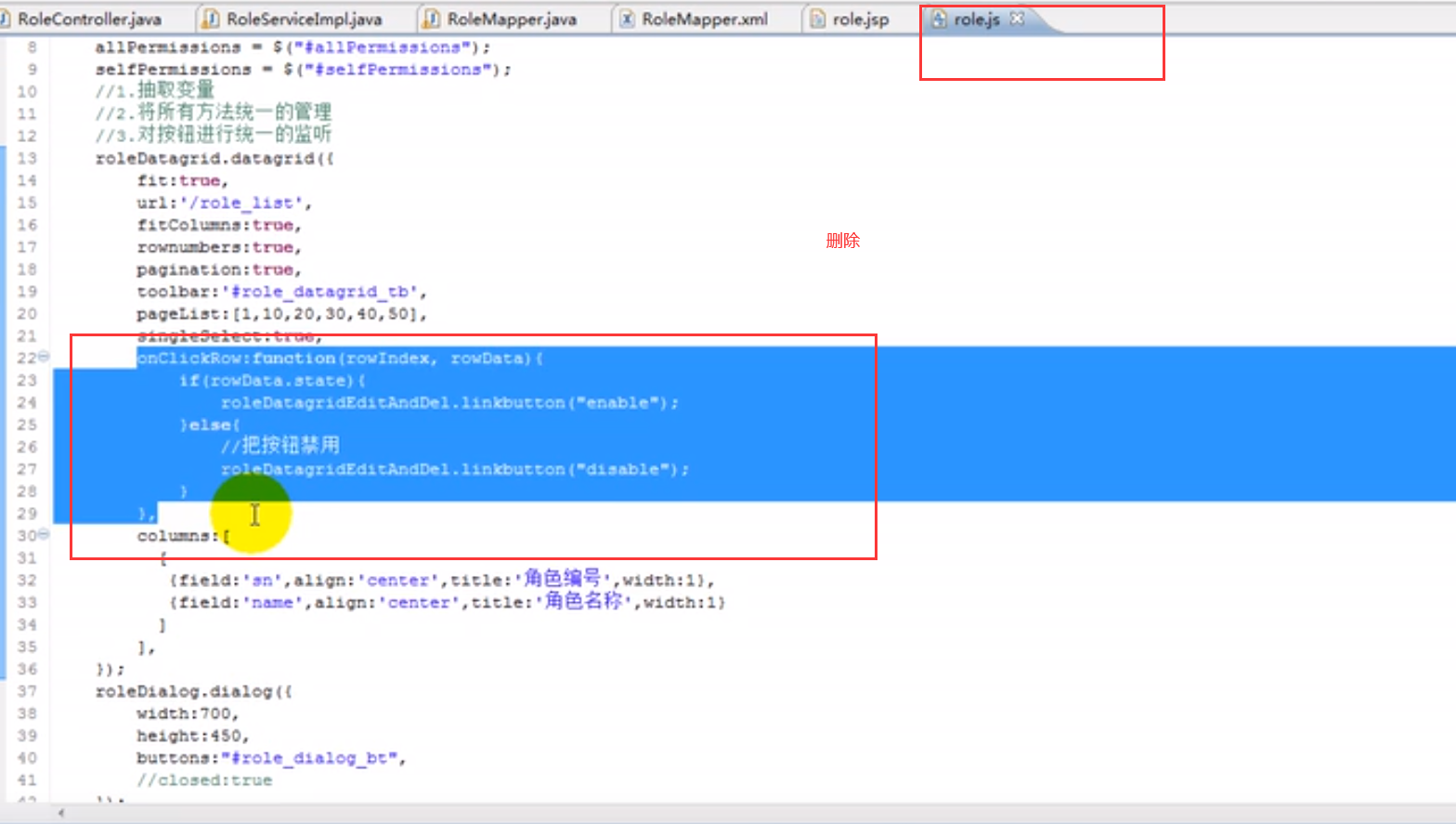Click the linkbutton("enable") line
This screenshot has width=1456, height=824.
coord(449,402)
